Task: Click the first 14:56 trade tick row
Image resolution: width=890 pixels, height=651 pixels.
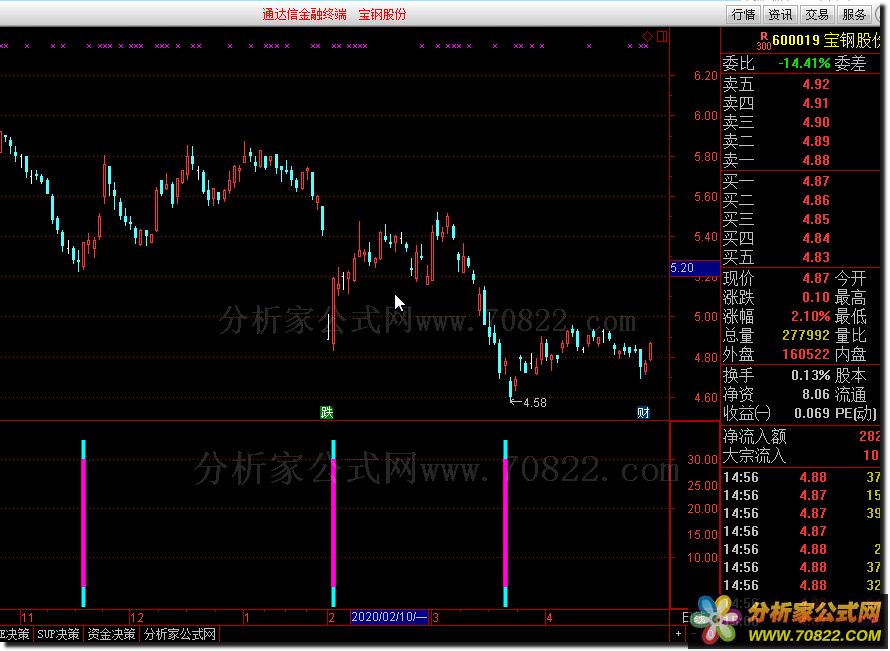Action: click(801, 477)
